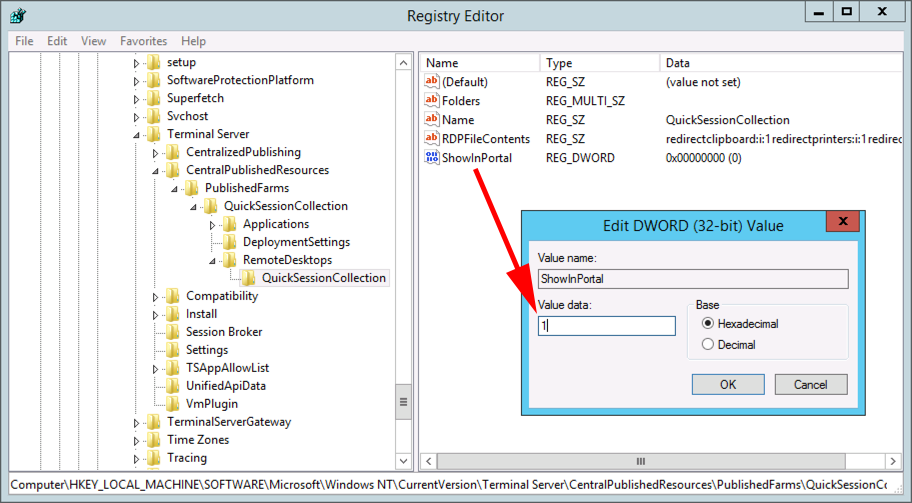Select the Applications folder icon
The image size is (912, 503).
tap(230, 224)
